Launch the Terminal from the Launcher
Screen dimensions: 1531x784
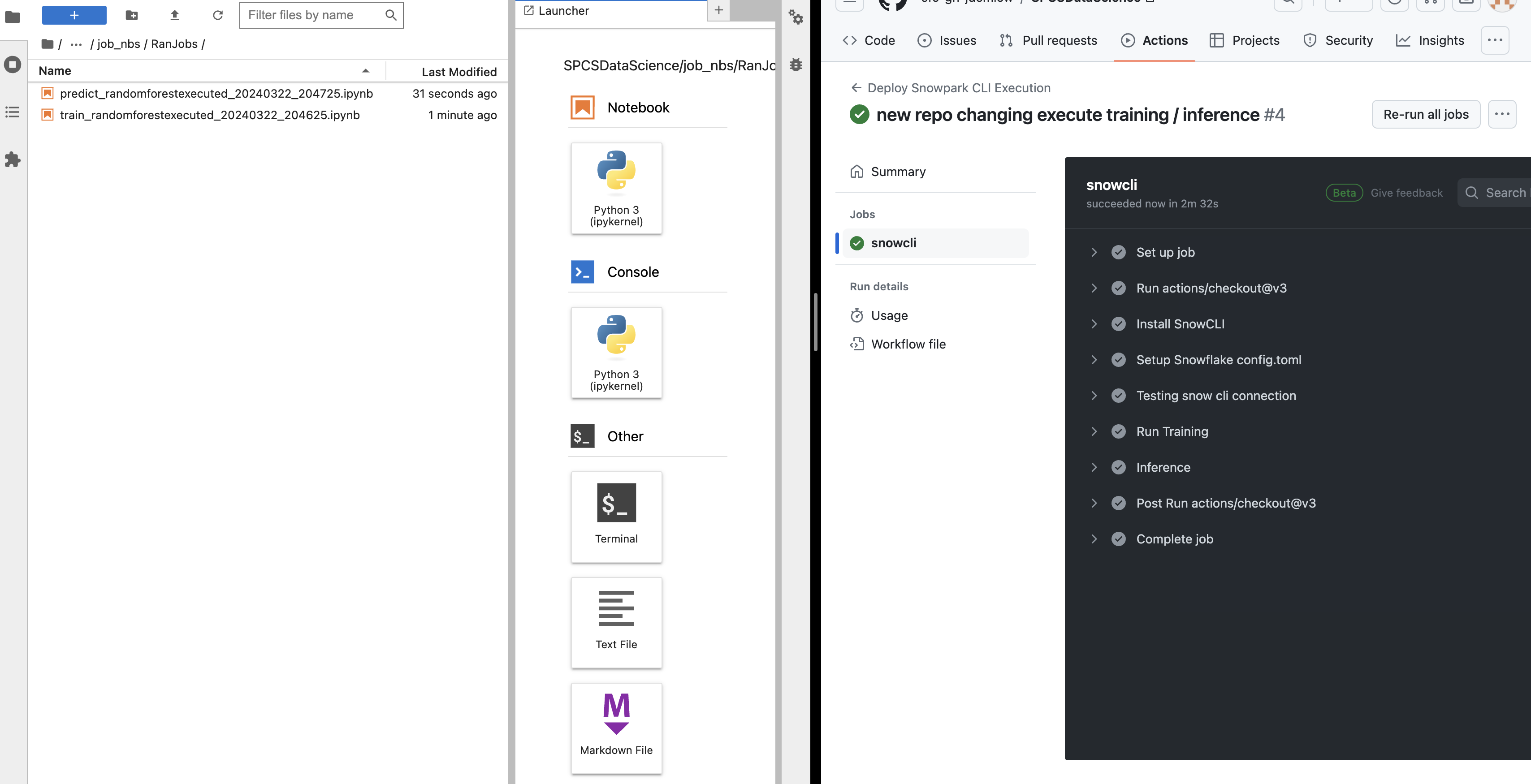coord(616,517)
